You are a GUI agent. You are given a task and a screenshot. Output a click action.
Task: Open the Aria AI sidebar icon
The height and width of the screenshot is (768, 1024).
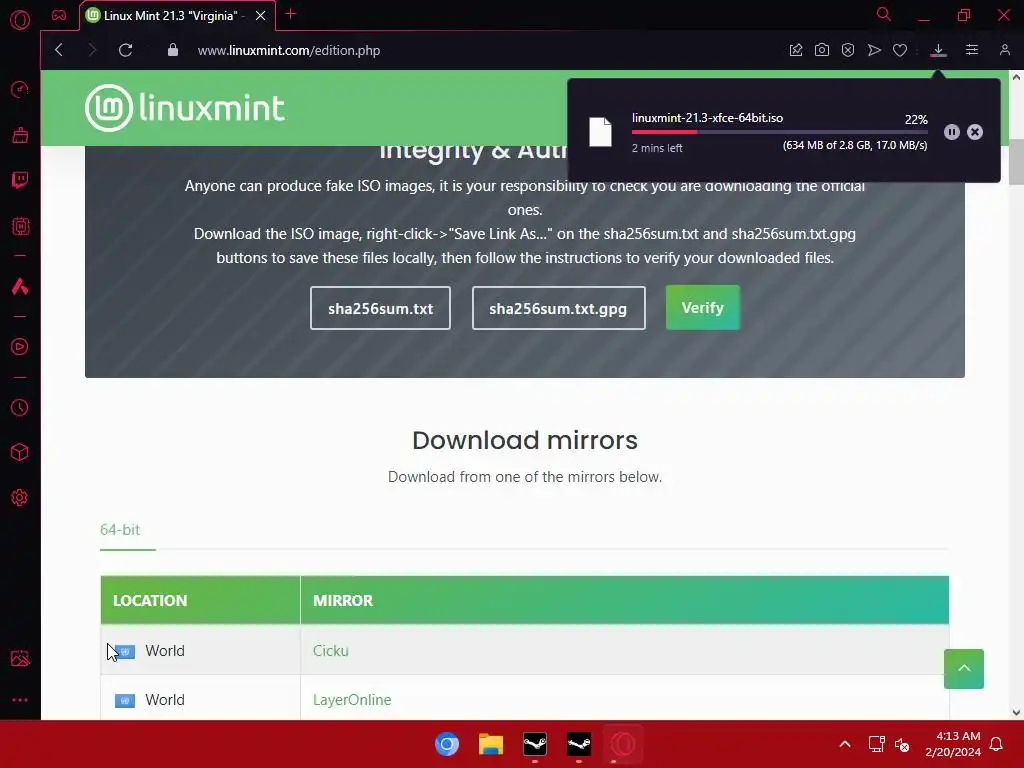click(20, 286)
